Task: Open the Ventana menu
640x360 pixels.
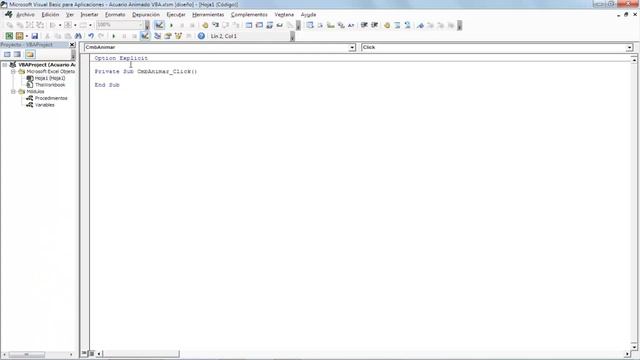Action: tap(284, 15)
